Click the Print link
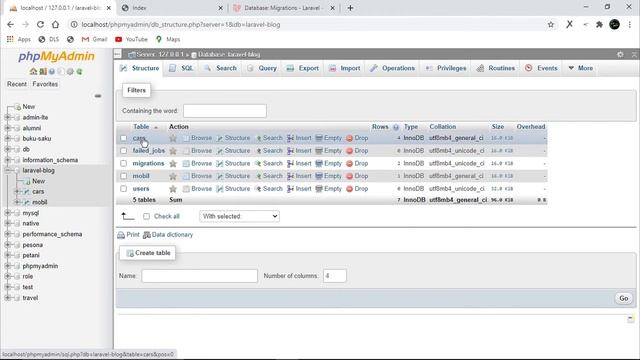The height and width of the screenshot is (360, 640). pos(129,235)
